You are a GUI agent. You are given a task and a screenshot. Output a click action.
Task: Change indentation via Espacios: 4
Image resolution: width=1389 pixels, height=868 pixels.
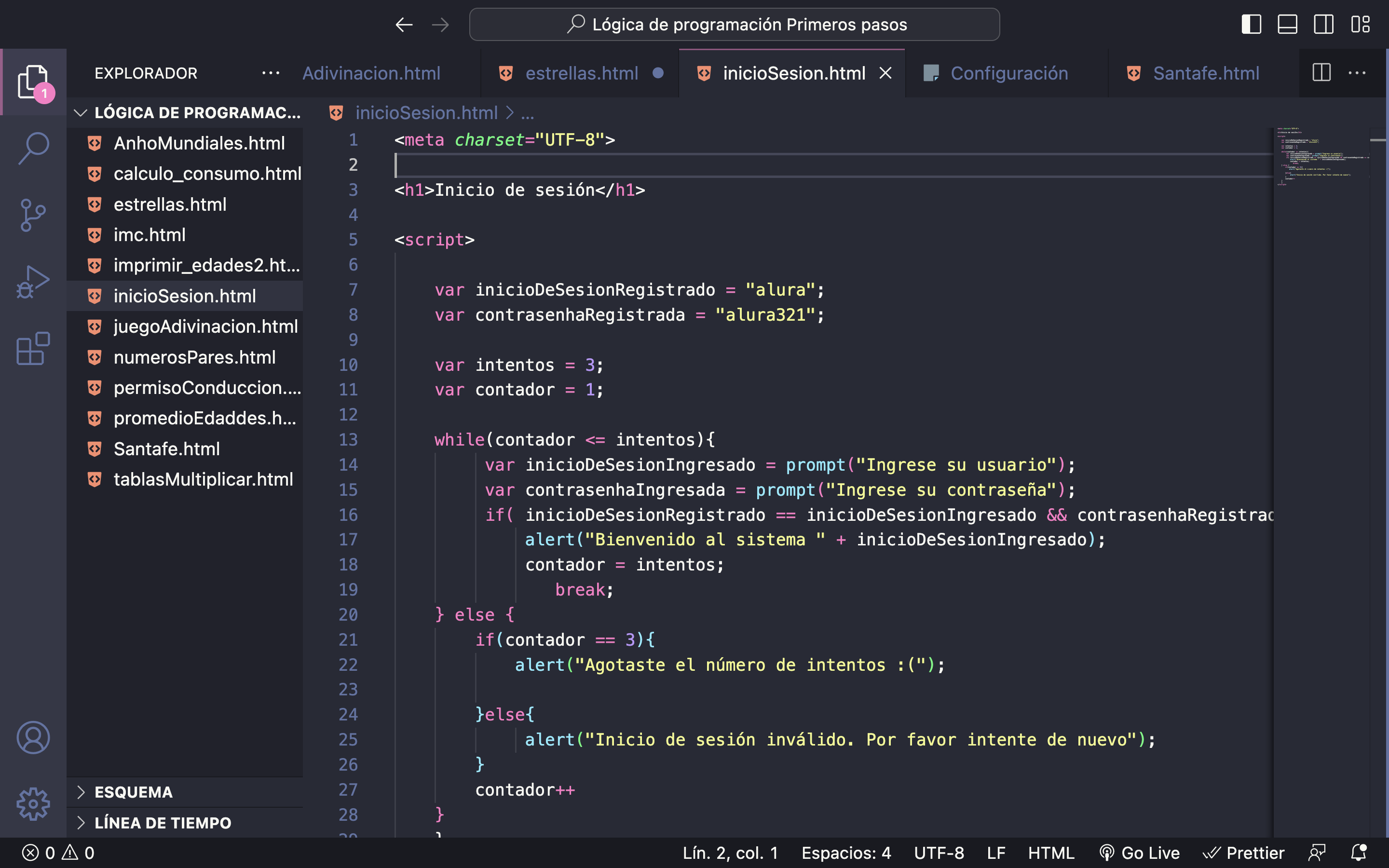(x=846, y=853)
